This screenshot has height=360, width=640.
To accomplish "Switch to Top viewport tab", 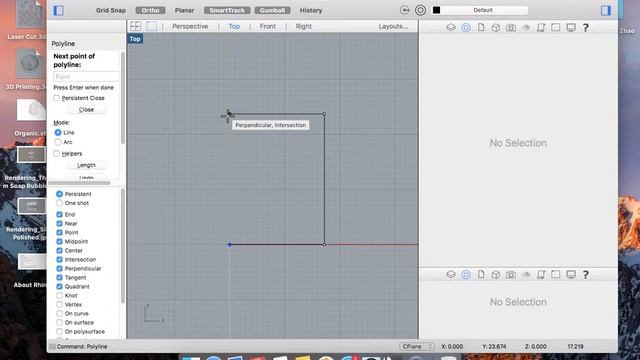I will 234,26.
